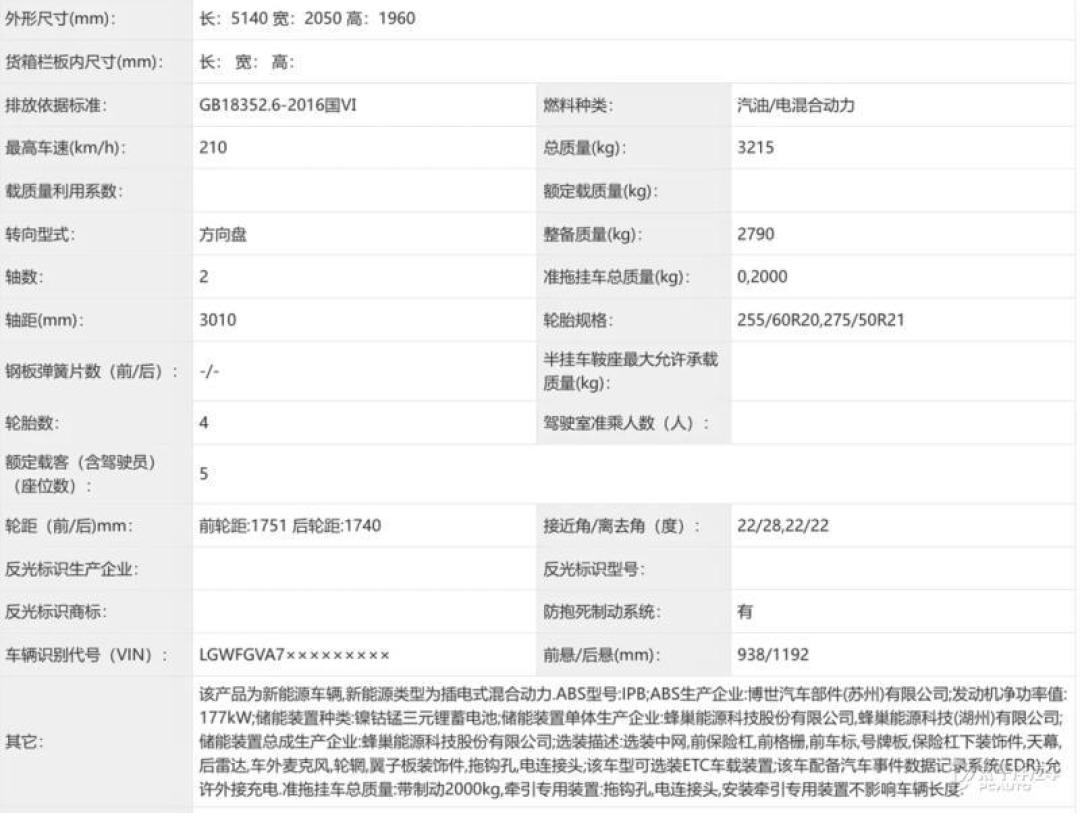Click the 准拖挂车总质量(kg) label
1080x813 pixels.
pyautogui.click(x=616, y=277)
